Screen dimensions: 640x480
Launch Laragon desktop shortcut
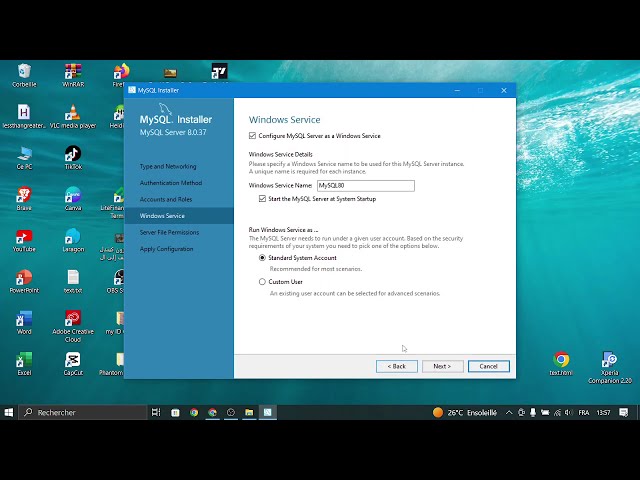coord(73,240)
